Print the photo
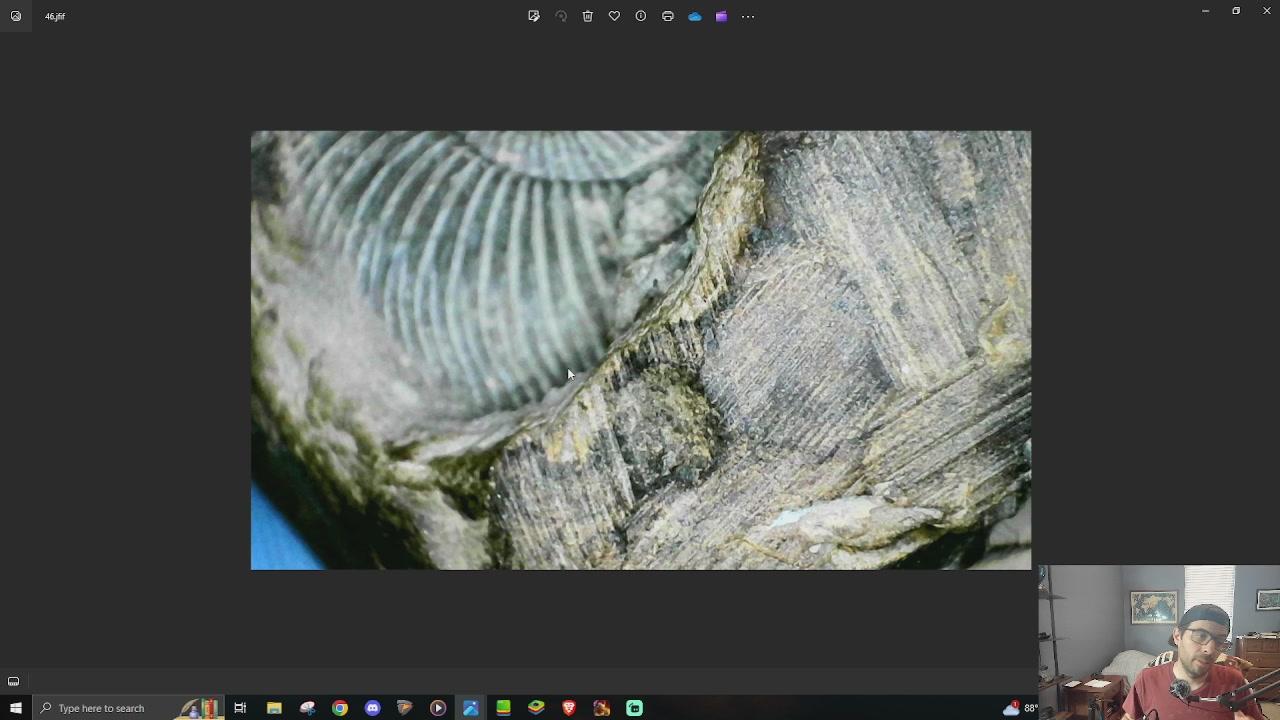This screenshot has height=720, width=1280. pos(668,16)
